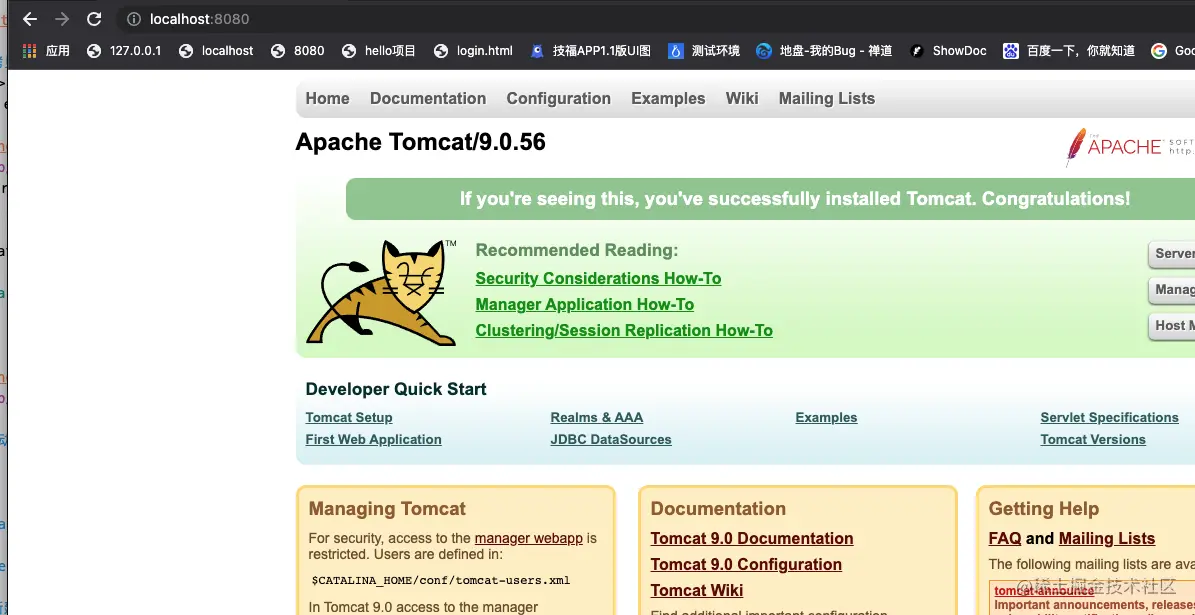
Task: Open Servlet Specifications link
Action: [1110, 418]
